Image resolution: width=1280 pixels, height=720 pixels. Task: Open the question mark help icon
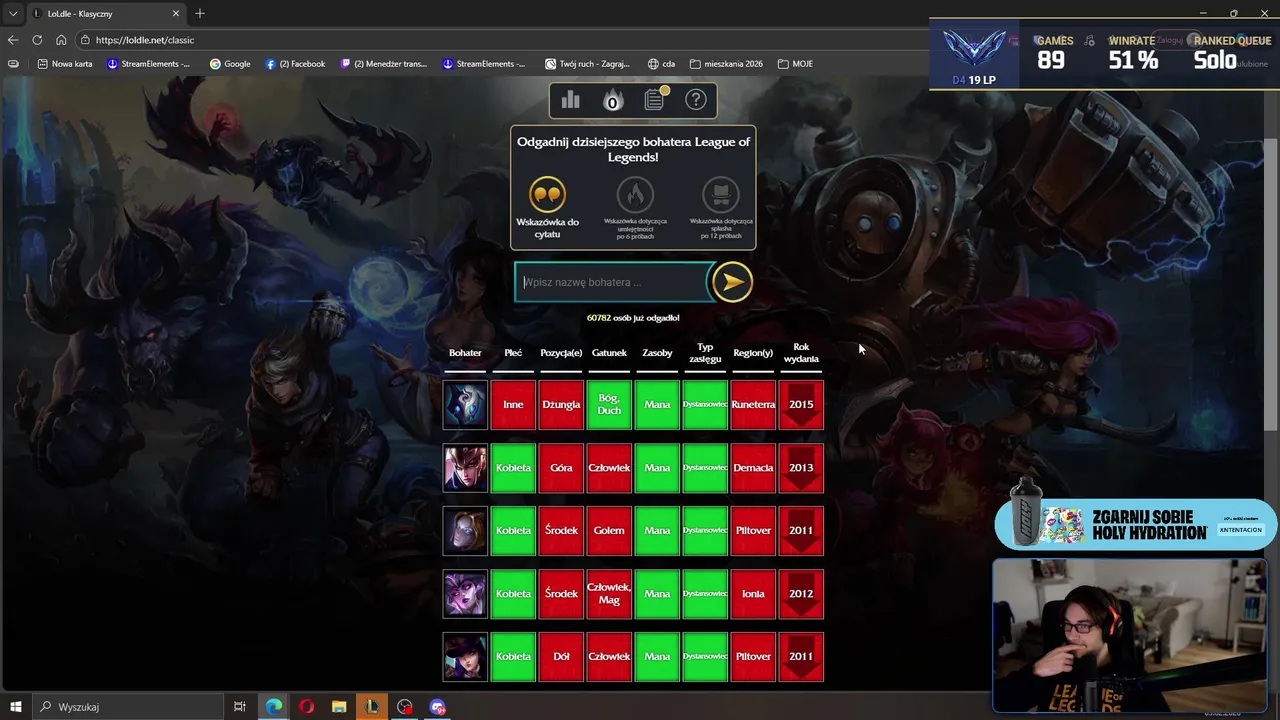(696, 100)
